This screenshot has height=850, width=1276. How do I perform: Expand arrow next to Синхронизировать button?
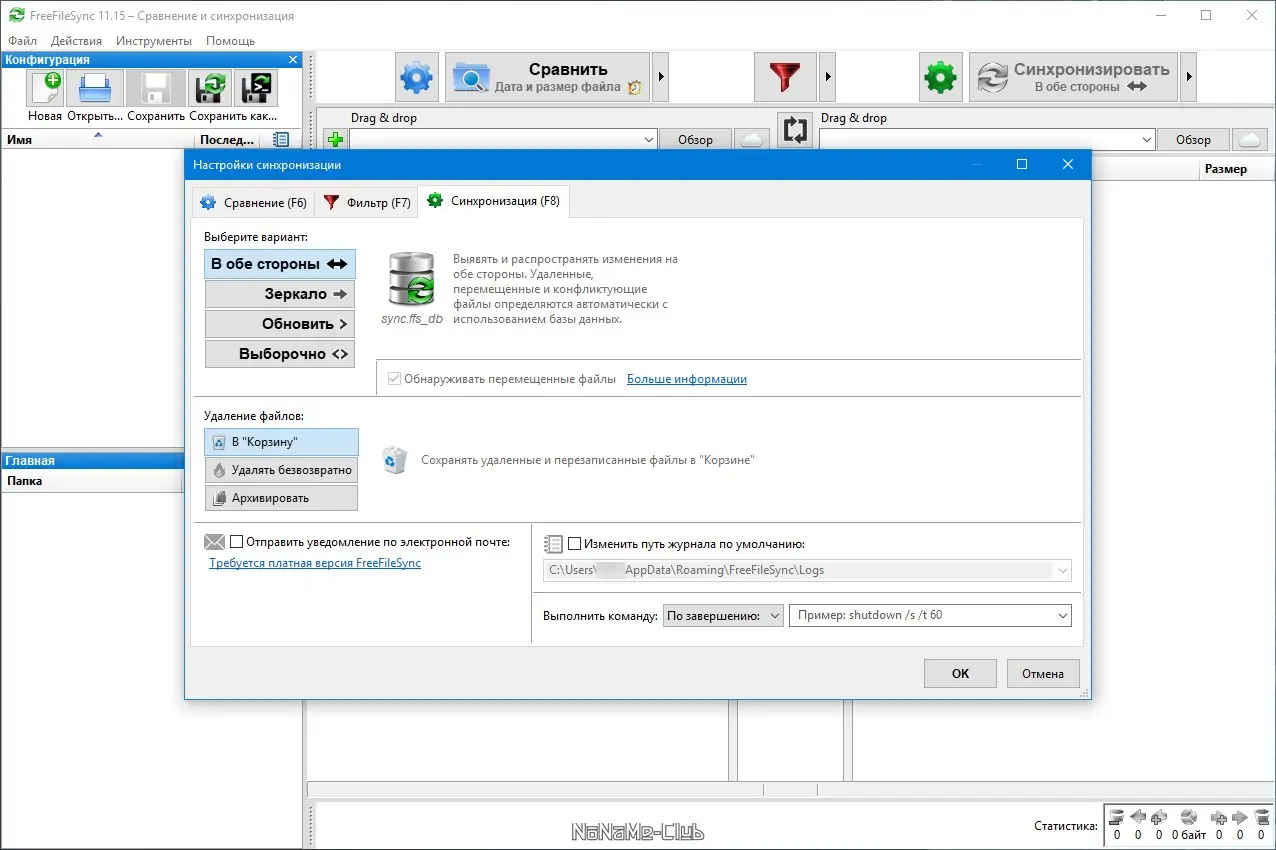[x=1188, y=77]
